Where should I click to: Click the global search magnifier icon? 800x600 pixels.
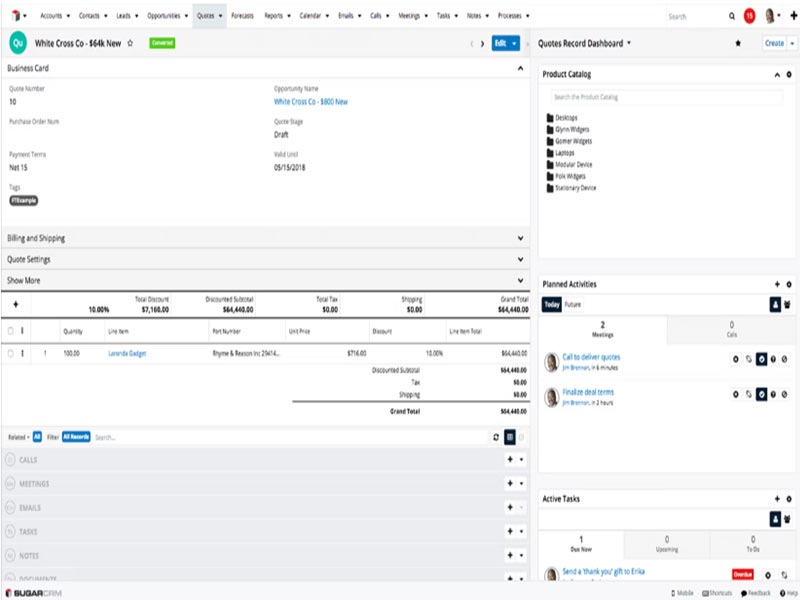pos(729,17)
